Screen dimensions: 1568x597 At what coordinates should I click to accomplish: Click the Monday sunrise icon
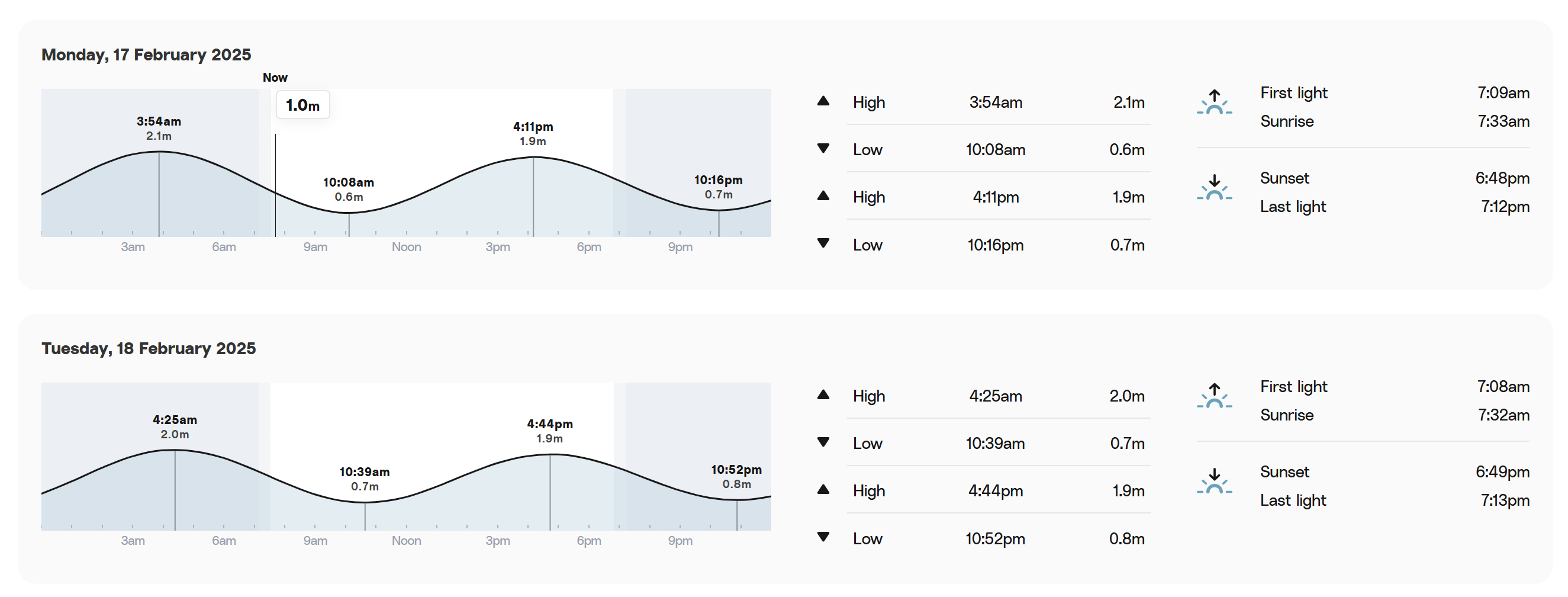[x=1214, y=102]
